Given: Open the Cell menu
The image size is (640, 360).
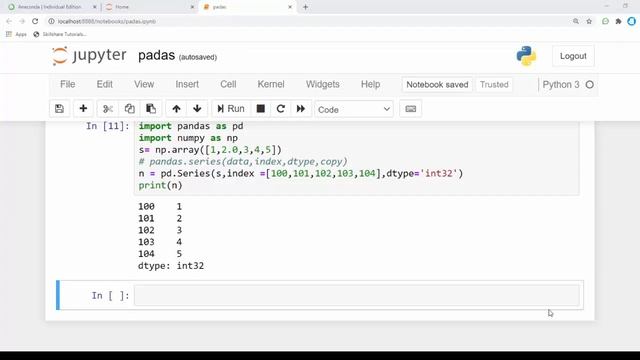Looking at the screenshot, I should tap(228, 84).
